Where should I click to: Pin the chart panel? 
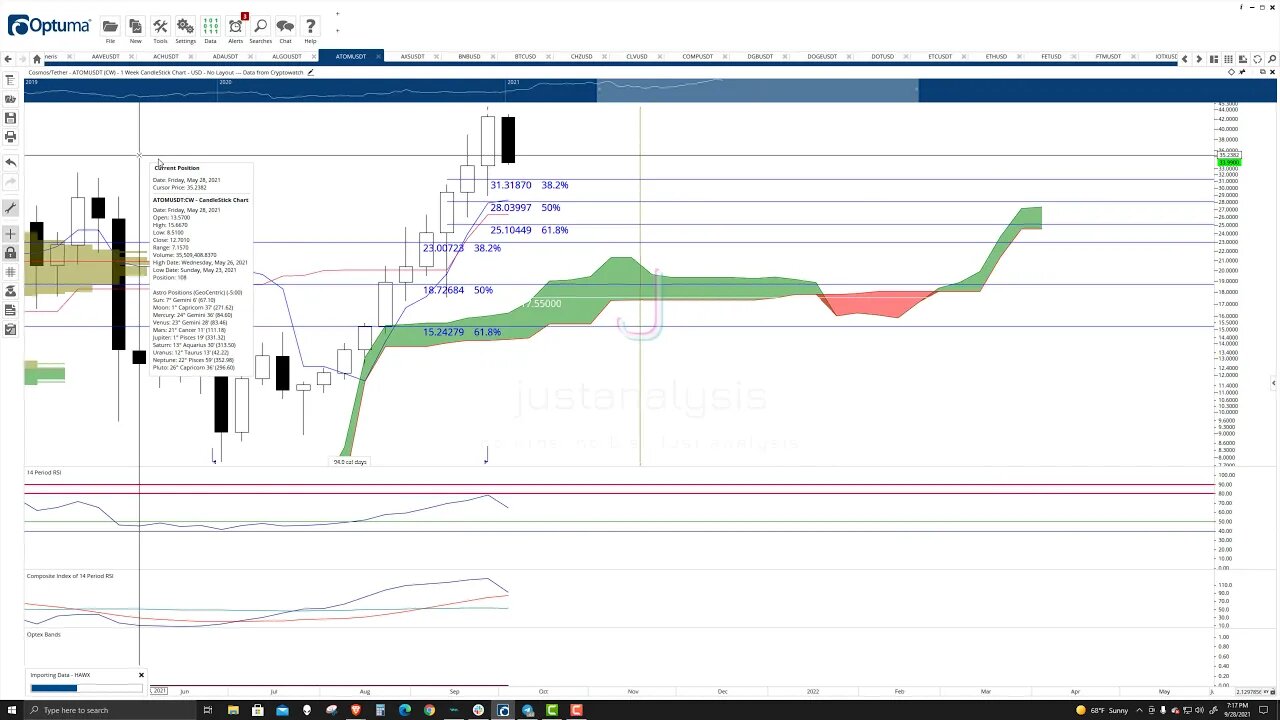pos(1242,72)
